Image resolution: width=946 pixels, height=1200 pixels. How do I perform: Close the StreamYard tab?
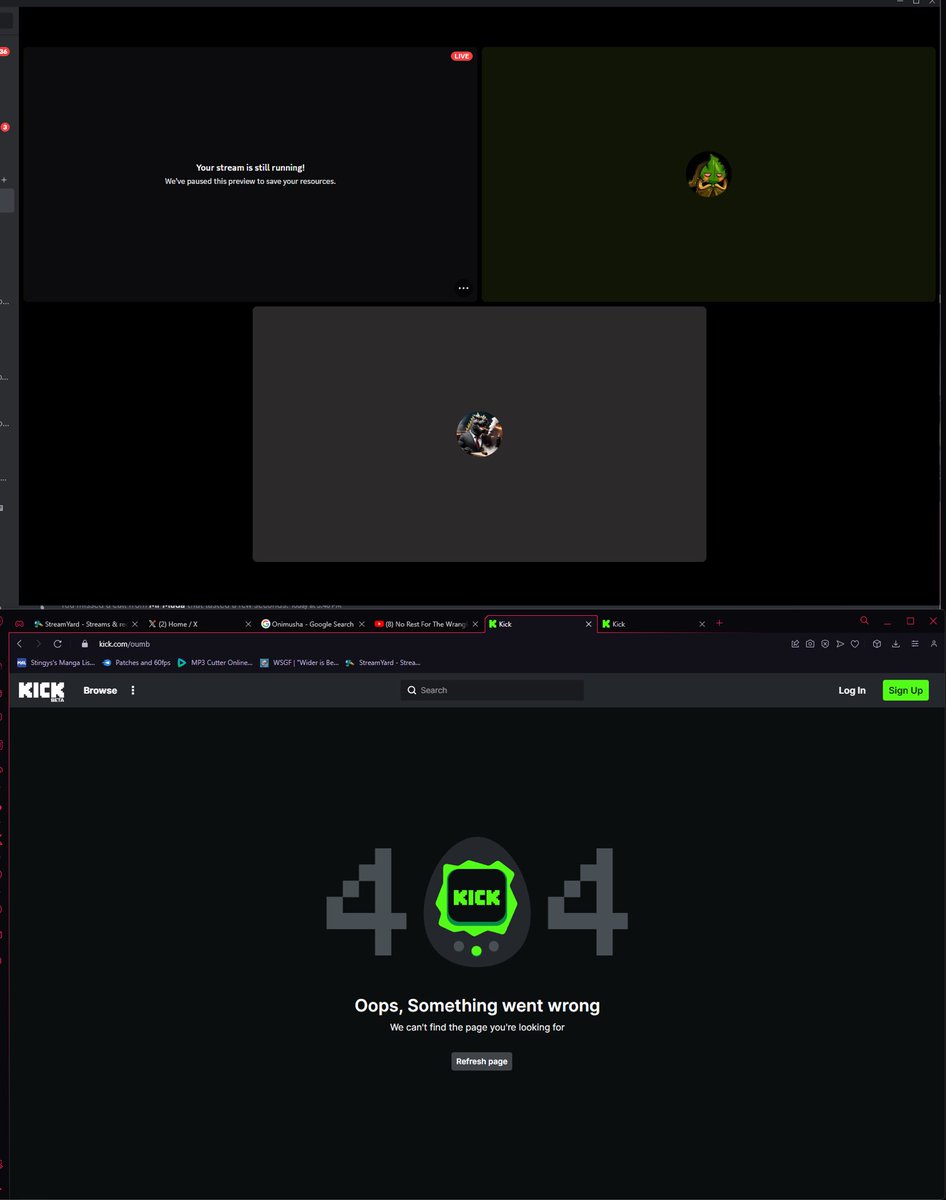pyautogui.click(x=135, y=624)
